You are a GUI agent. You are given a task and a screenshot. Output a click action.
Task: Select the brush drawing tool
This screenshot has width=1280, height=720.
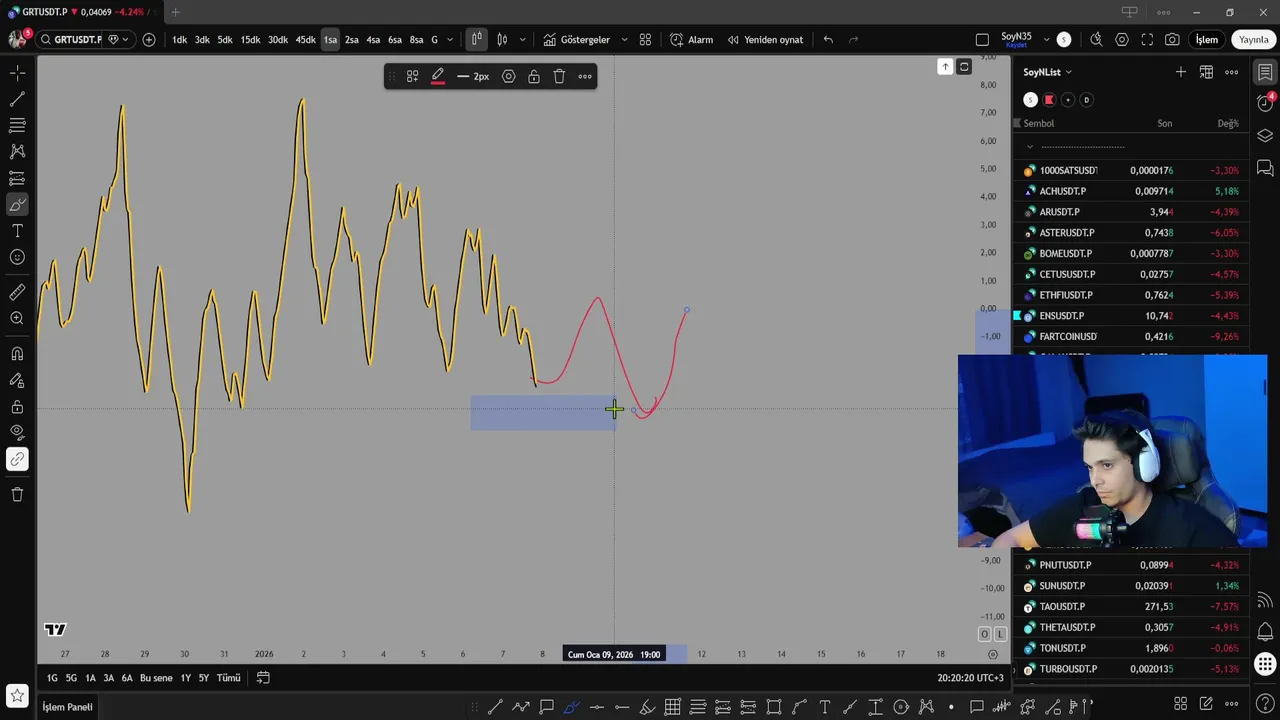click(17, 205)
